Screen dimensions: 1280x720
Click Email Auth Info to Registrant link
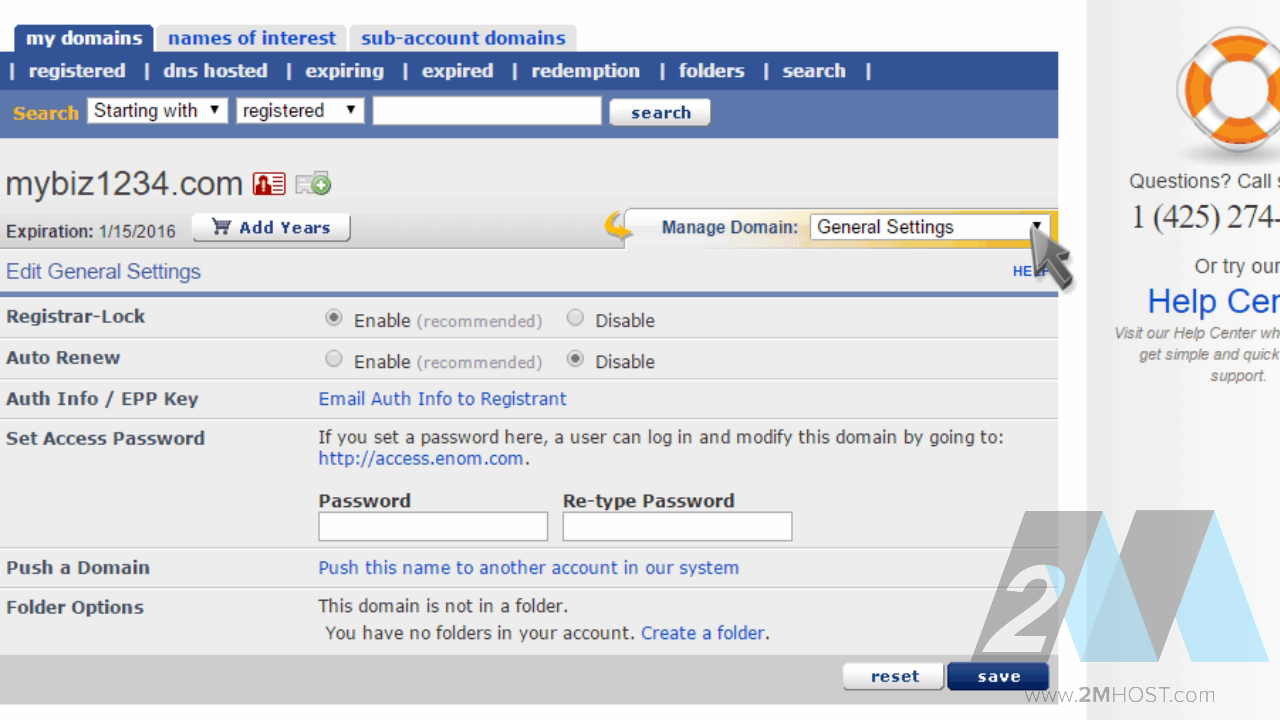[442, 399]
